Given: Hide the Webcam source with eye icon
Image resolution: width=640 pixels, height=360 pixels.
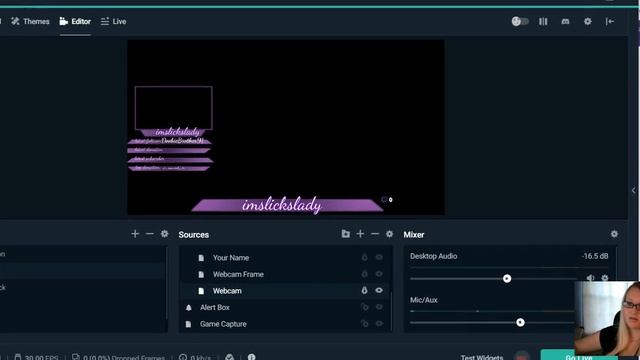Looking at the screenshot, I should [x=379, y=291].
